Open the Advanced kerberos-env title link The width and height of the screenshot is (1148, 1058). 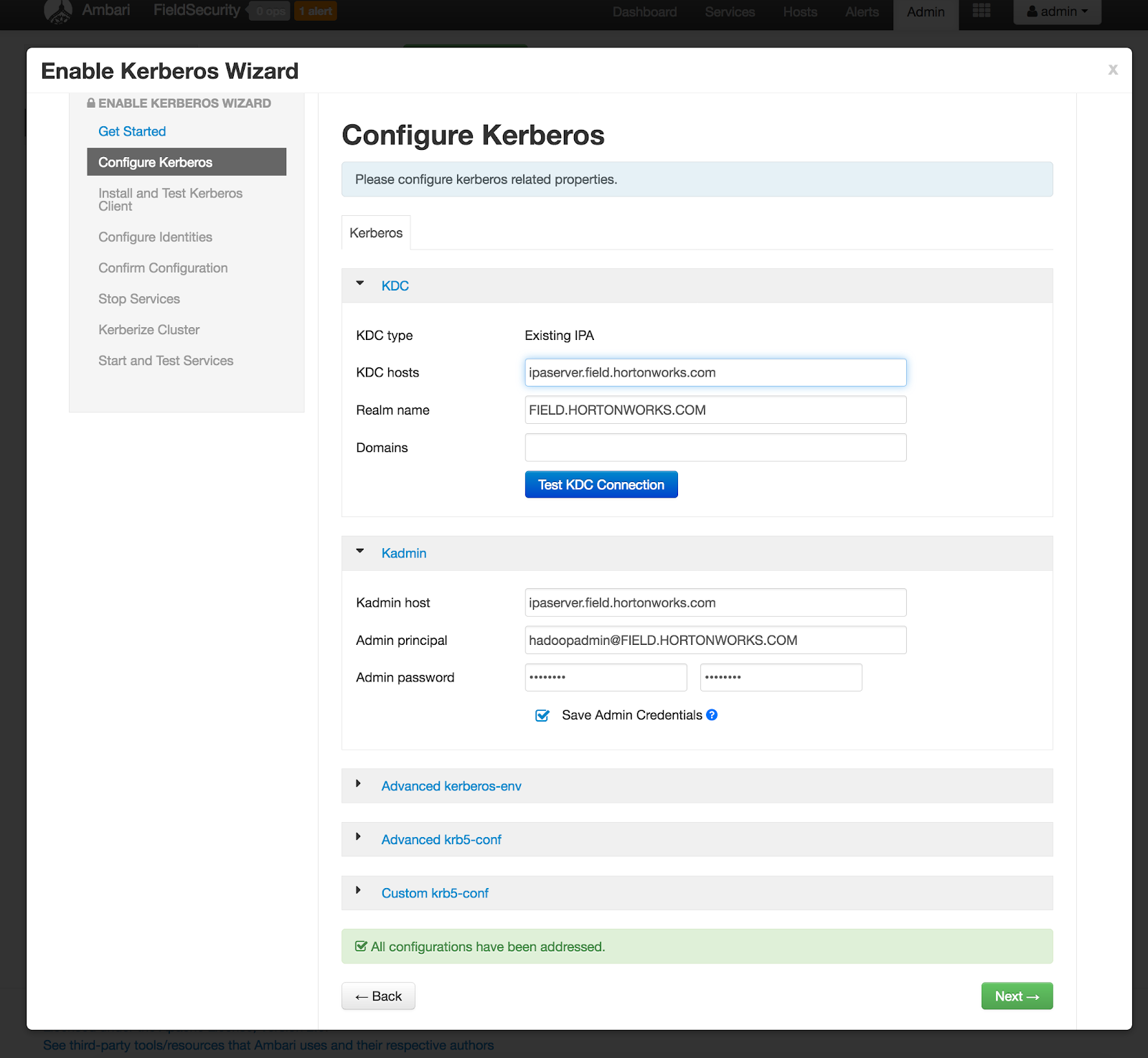point(451,786)
